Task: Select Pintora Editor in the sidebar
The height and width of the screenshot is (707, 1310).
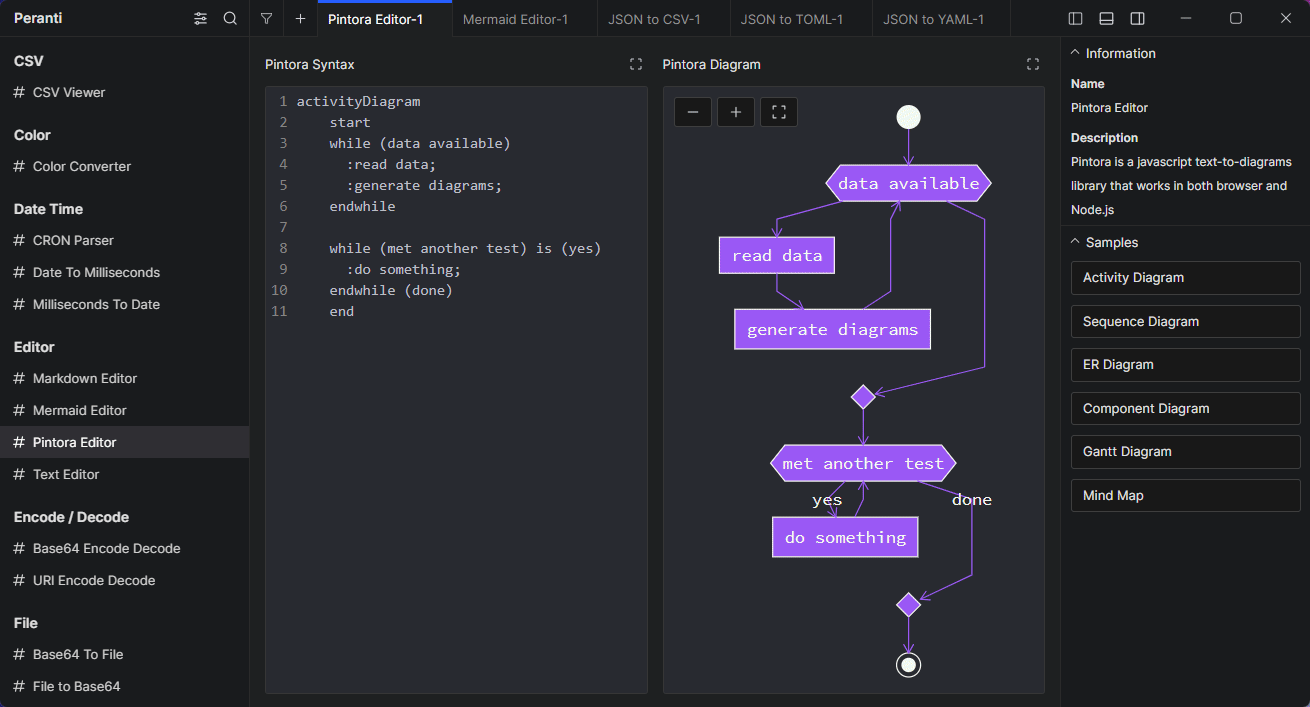Action: 124,442
